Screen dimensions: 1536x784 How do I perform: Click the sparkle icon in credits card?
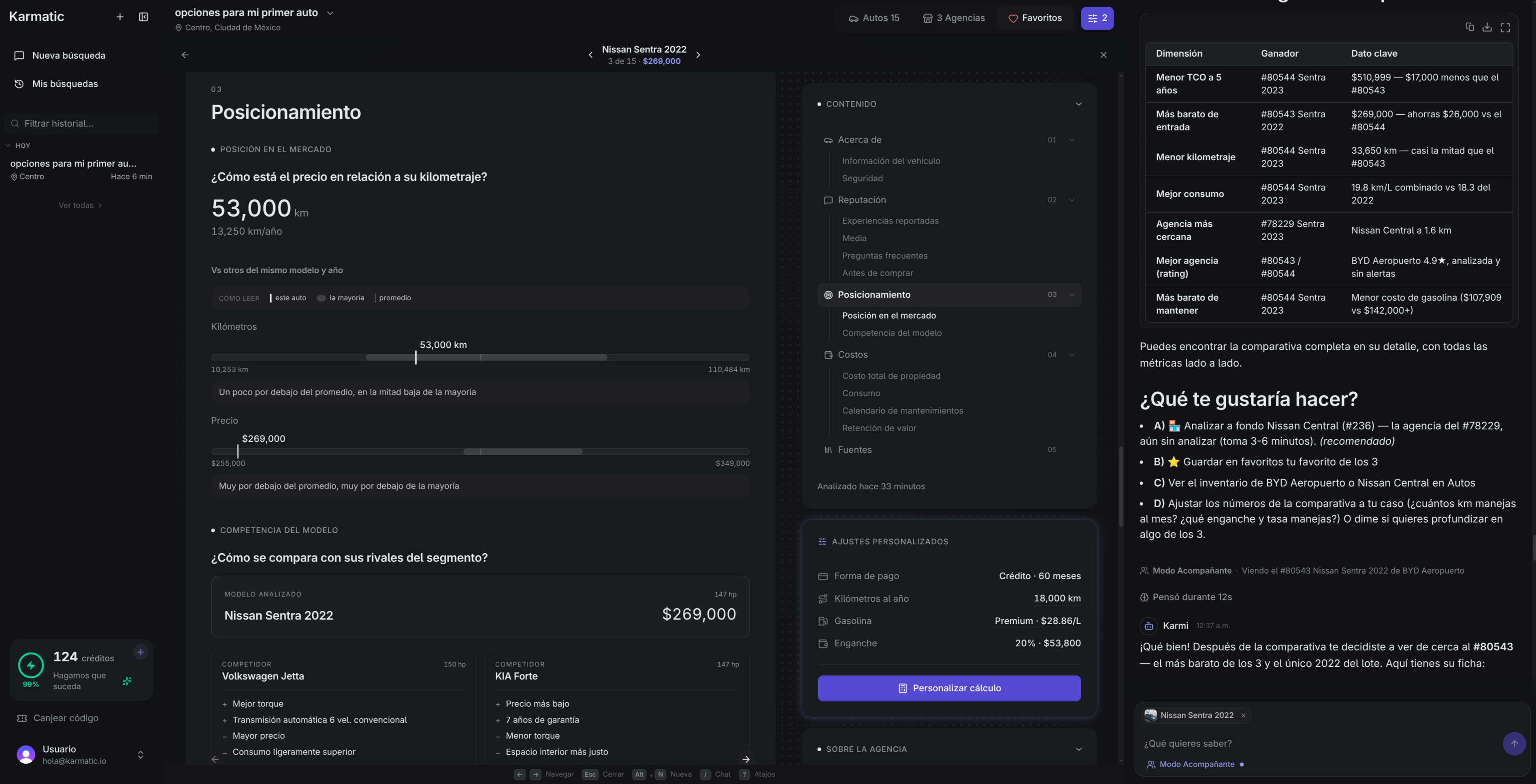(x=127, y=681)
